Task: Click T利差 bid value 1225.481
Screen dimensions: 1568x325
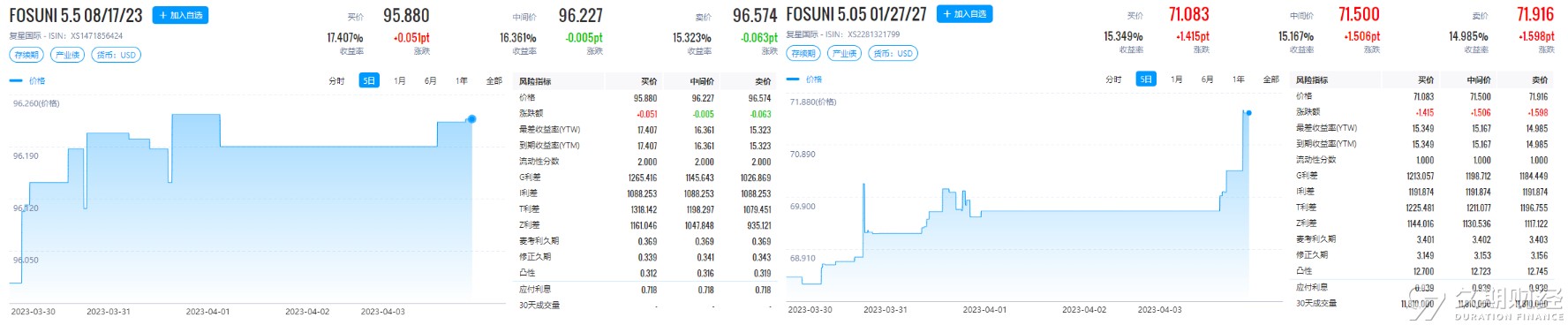Action: [1421, 208]
